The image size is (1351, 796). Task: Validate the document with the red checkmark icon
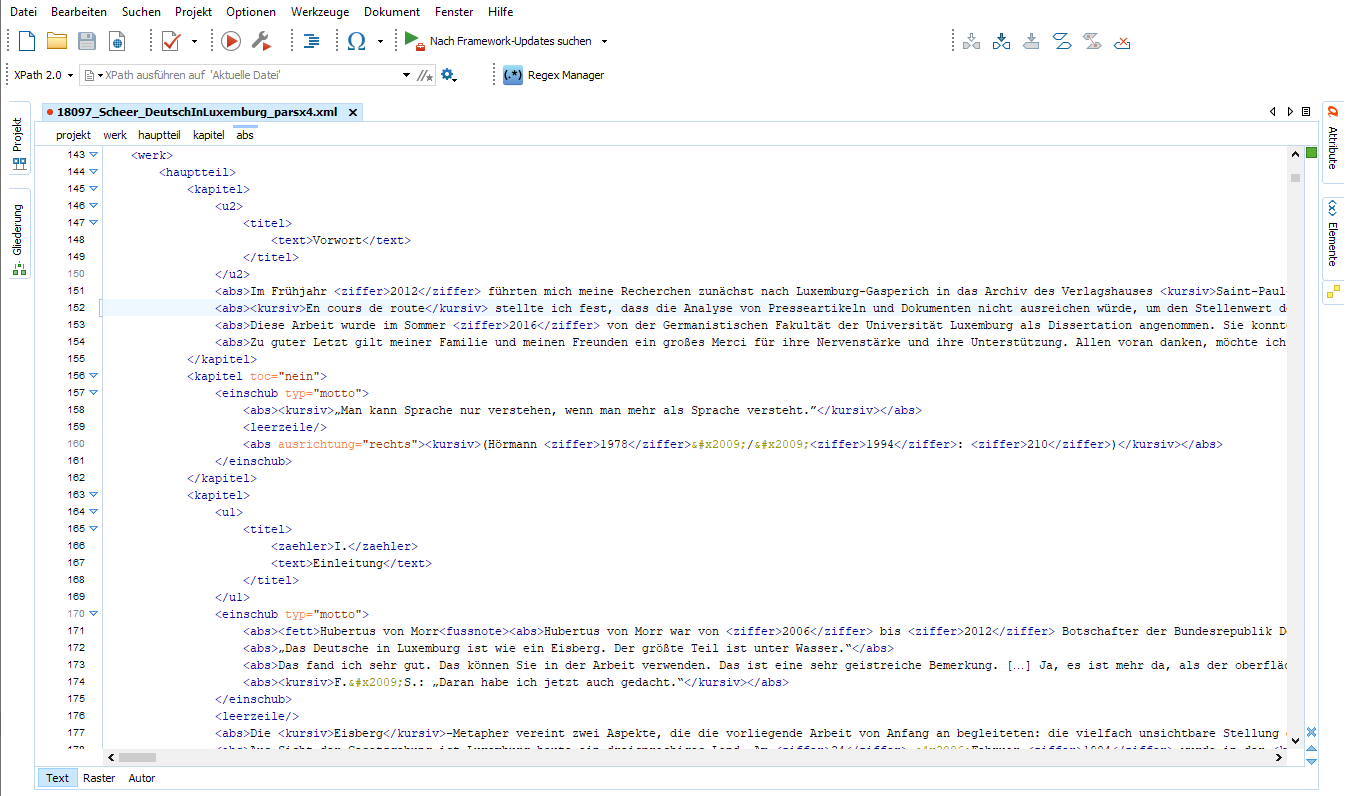pyautogui.click(x=170, y=41)
